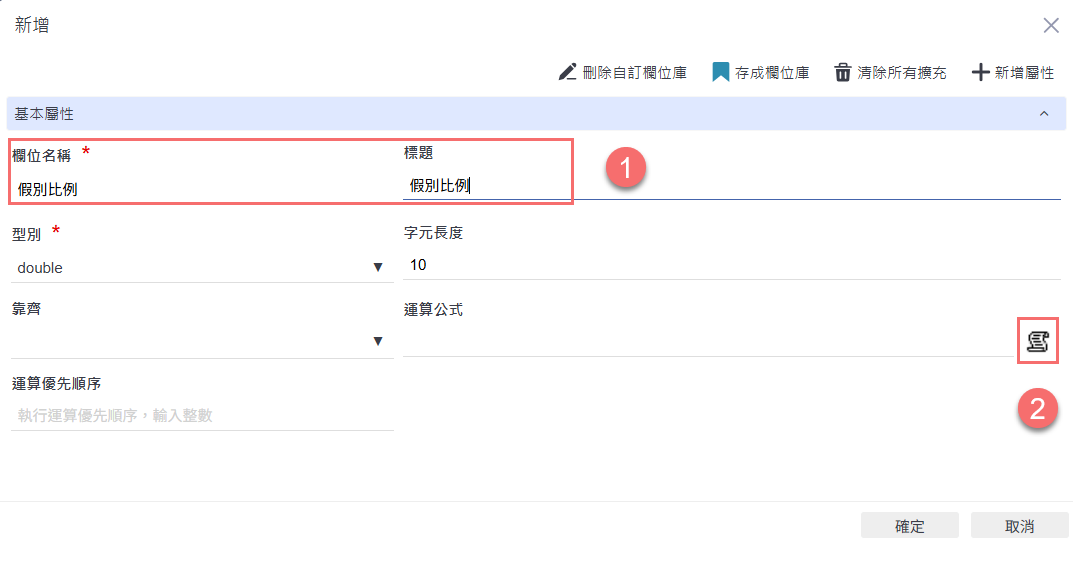This screenshot has width=1073, height=565.
Task: Expand the 靠齊 alignment dropdown arrow
Action: (378, 341)
